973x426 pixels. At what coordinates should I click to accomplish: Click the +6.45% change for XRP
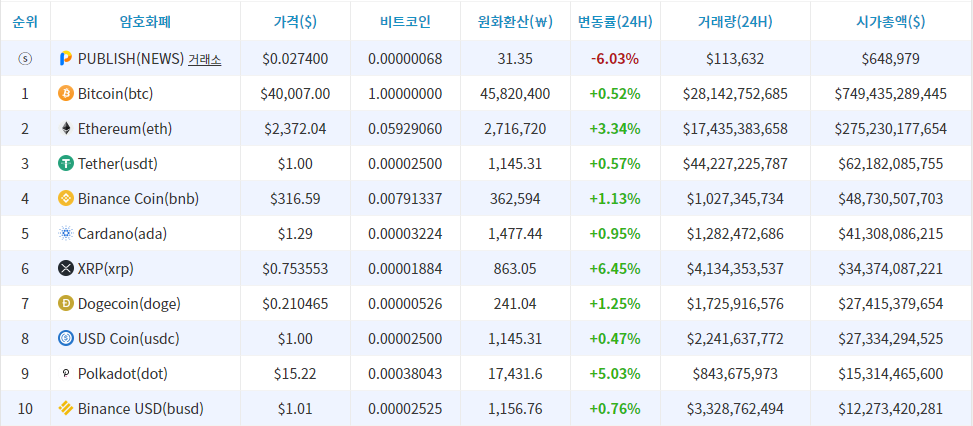[x=615, y=269]
